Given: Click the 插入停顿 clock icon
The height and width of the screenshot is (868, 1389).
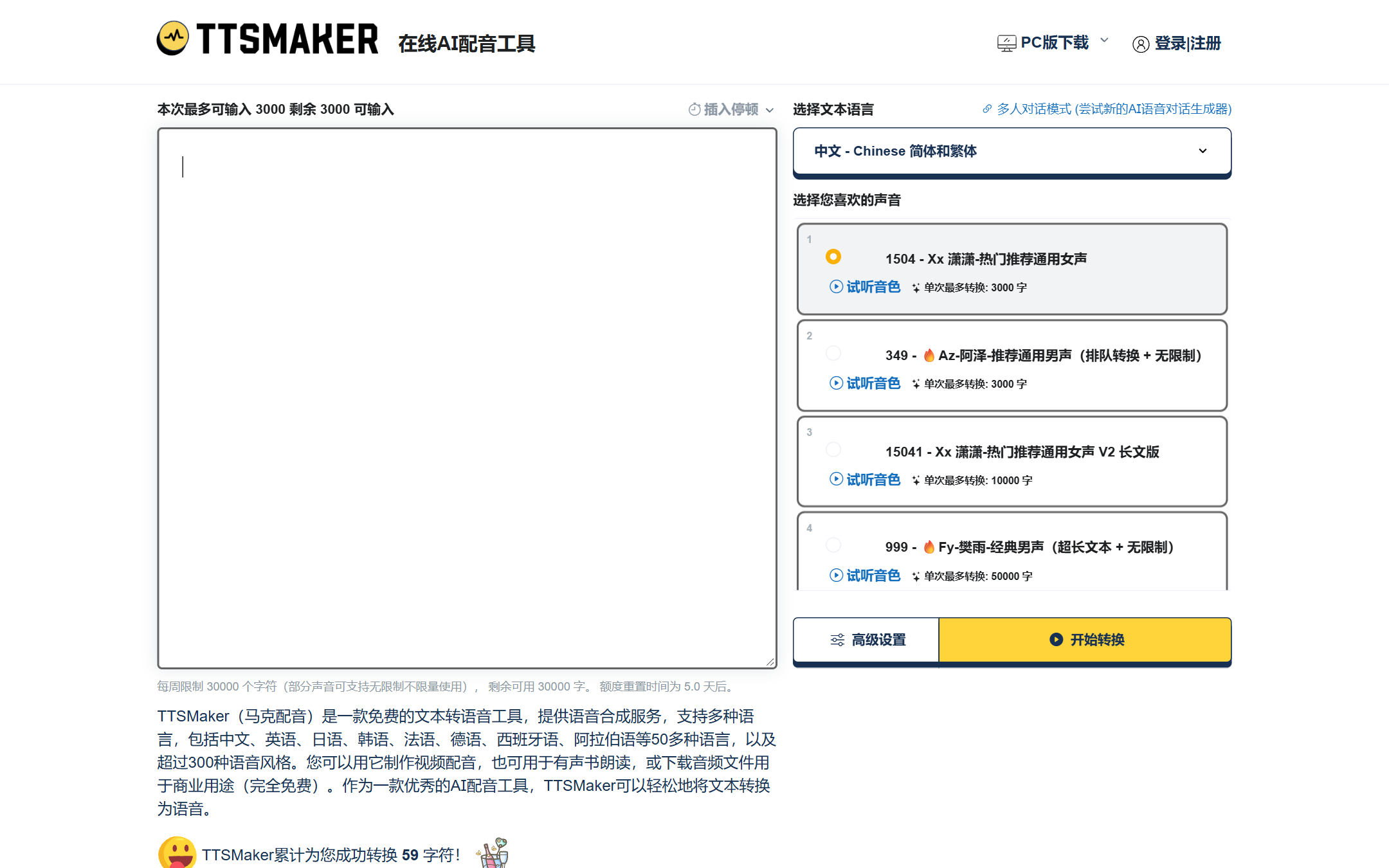Looking at the screenshot, I should (x=694, y=109).
